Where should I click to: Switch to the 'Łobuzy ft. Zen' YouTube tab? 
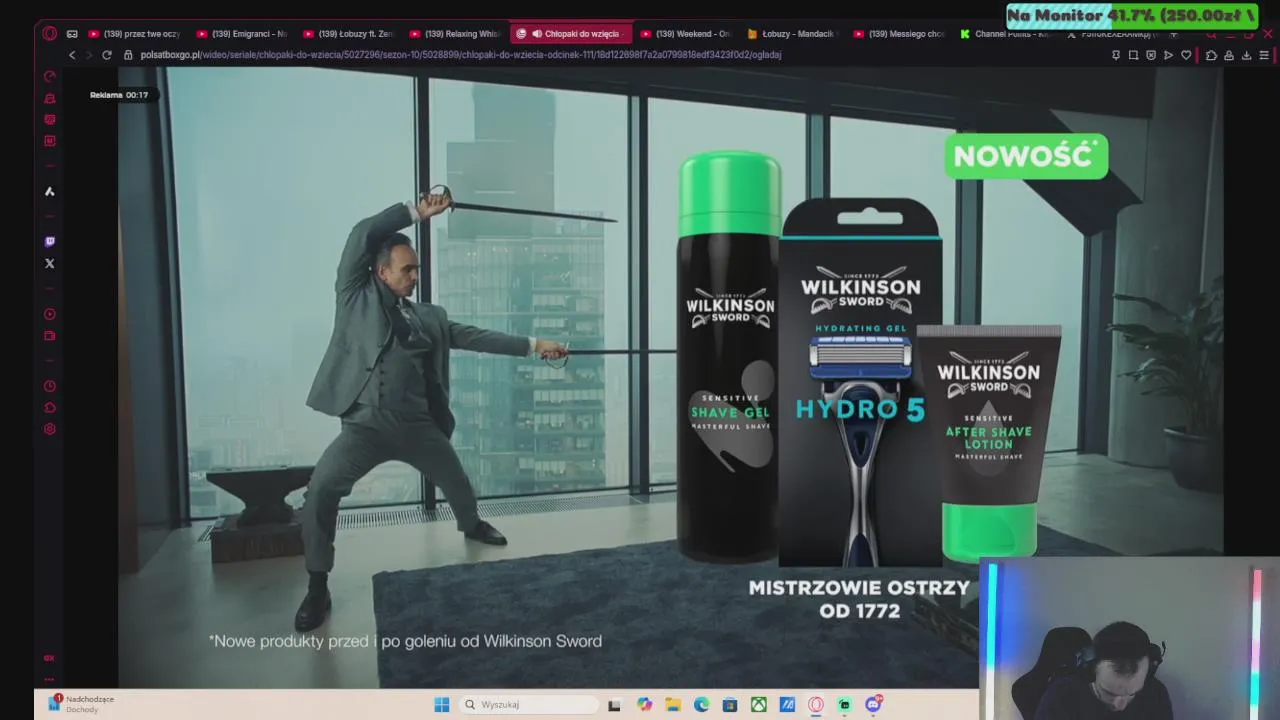pyautogui.click(x=348, y=34)
